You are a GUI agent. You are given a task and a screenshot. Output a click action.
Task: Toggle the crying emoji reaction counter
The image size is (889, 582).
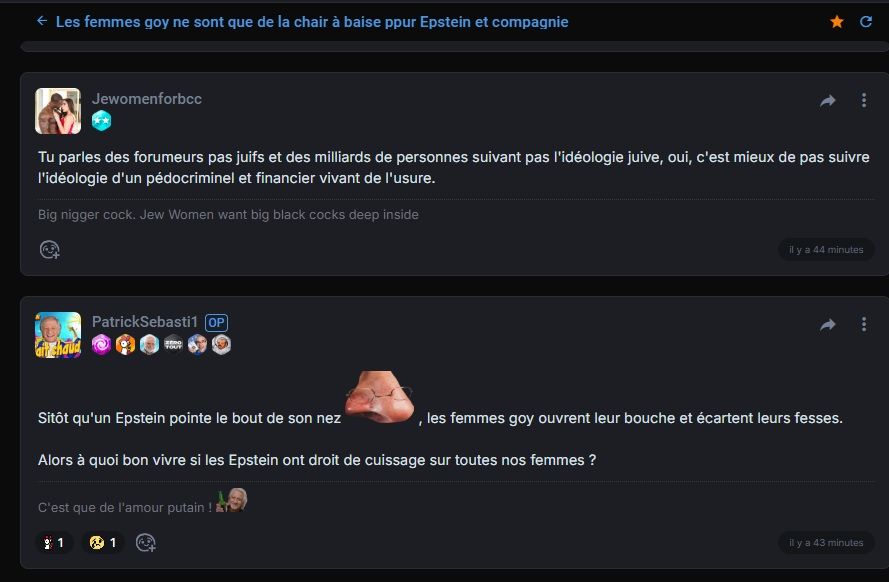pos(103,542)
